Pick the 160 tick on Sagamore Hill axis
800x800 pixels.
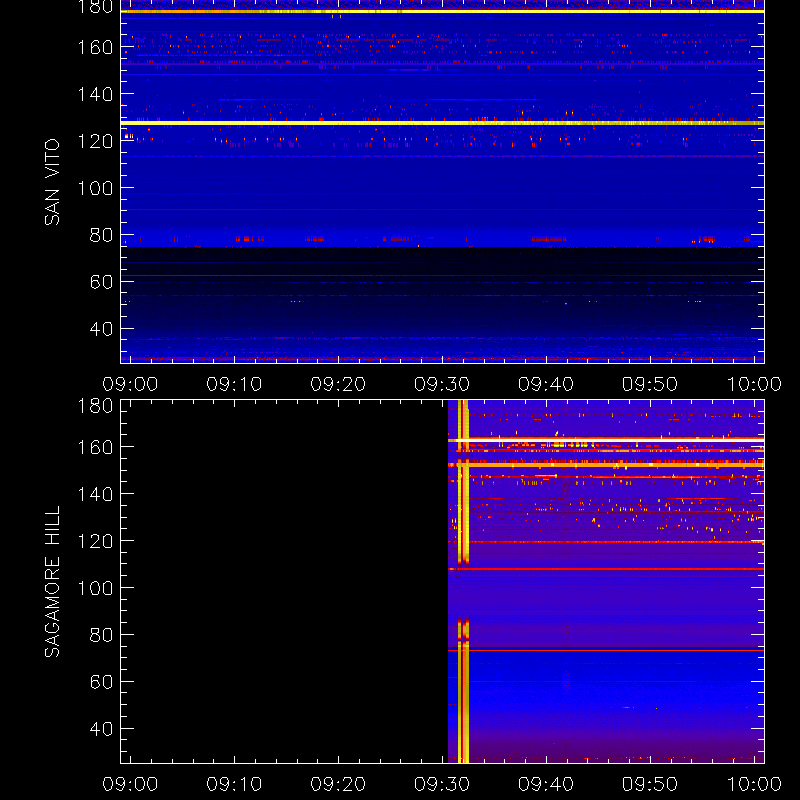[x=95, y=447]
